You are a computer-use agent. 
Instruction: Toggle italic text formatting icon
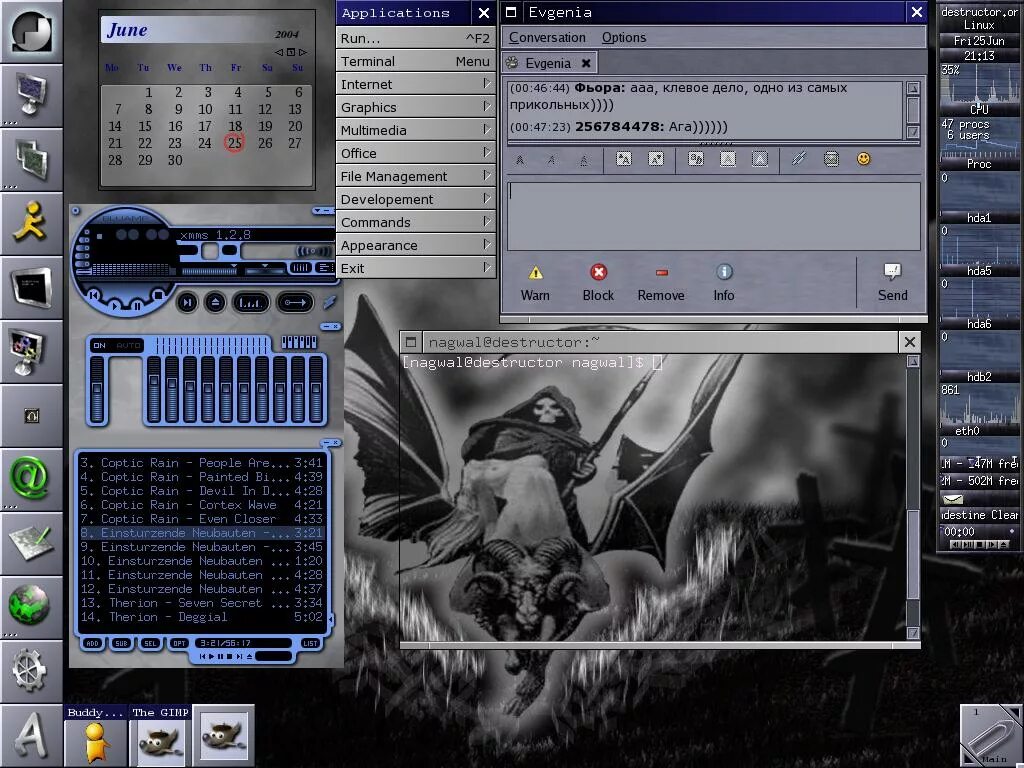[552, 159]
